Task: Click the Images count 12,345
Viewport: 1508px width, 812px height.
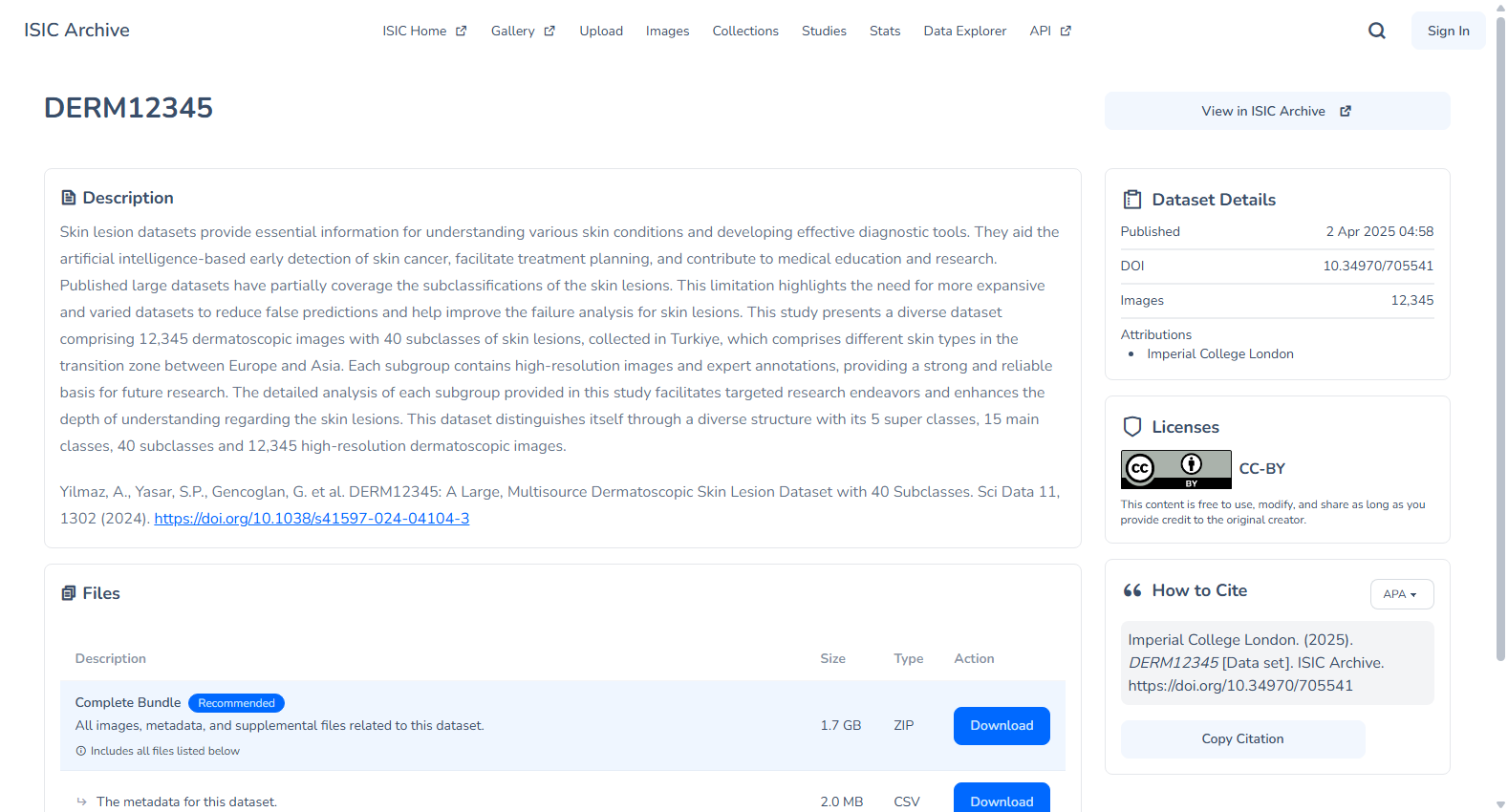Action: click(x=1412, y=300)
